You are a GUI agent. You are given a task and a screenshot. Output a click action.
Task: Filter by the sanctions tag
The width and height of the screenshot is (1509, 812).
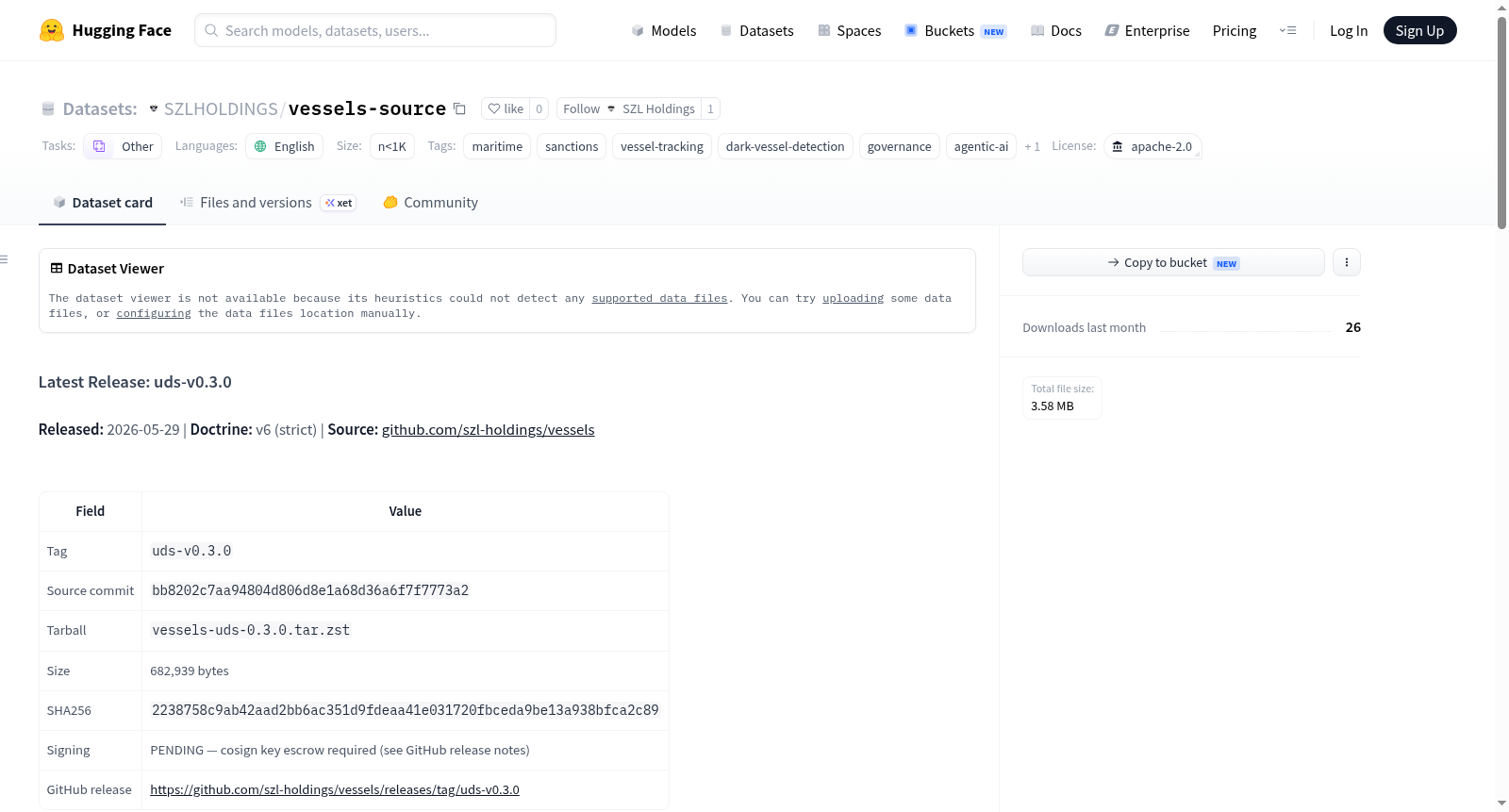click(572, 146)
